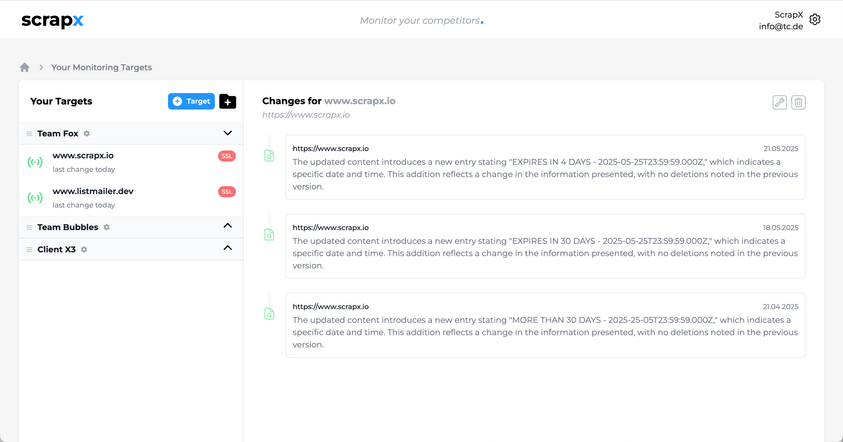Screen dimensions: 843x442
Task: Select the www.scrapx.io target
Action: coord(131,162)
